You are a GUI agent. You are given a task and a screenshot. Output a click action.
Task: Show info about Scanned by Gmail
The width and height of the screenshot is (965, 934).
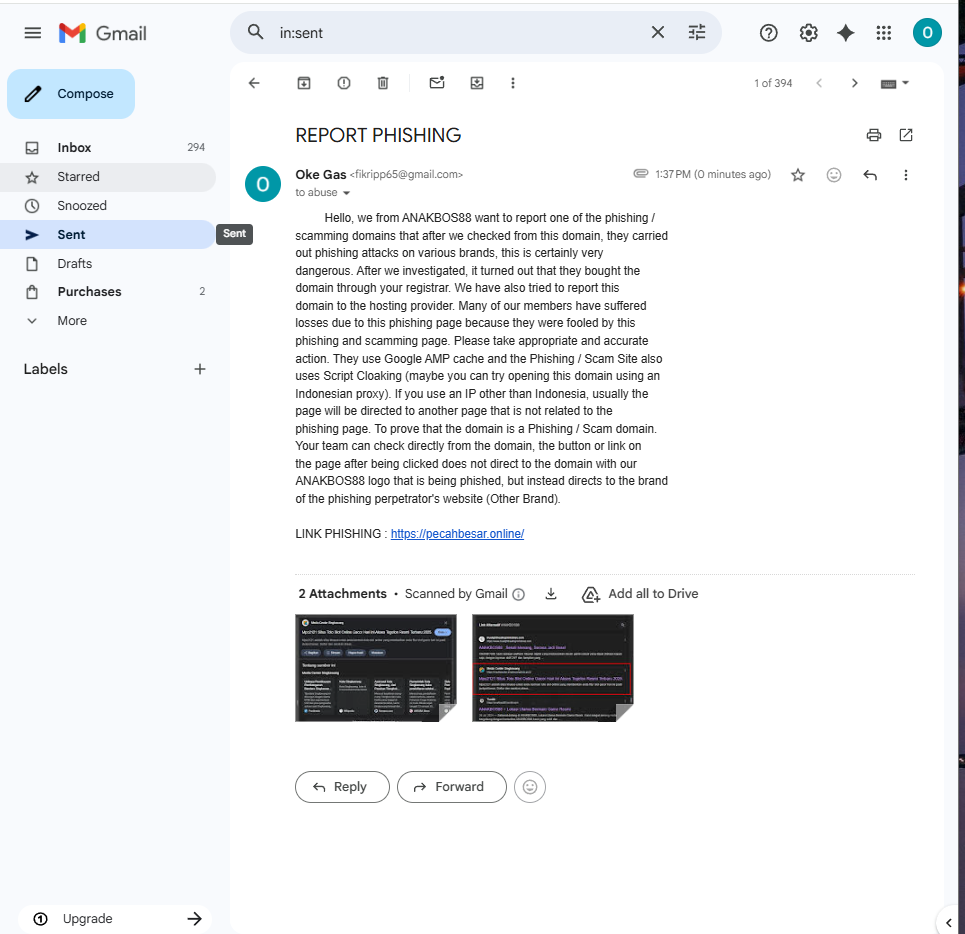[x=519, y=594]
